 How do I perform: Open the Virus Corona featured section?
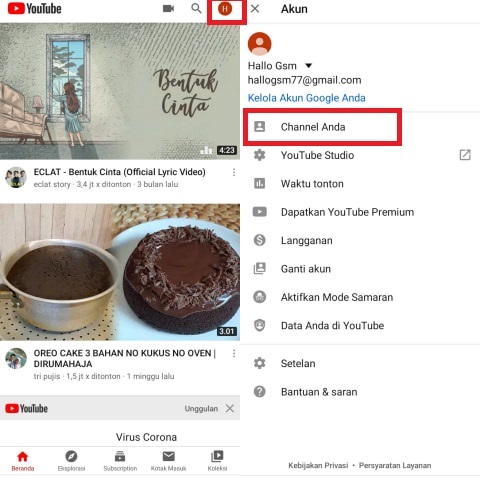pos(146,437)
